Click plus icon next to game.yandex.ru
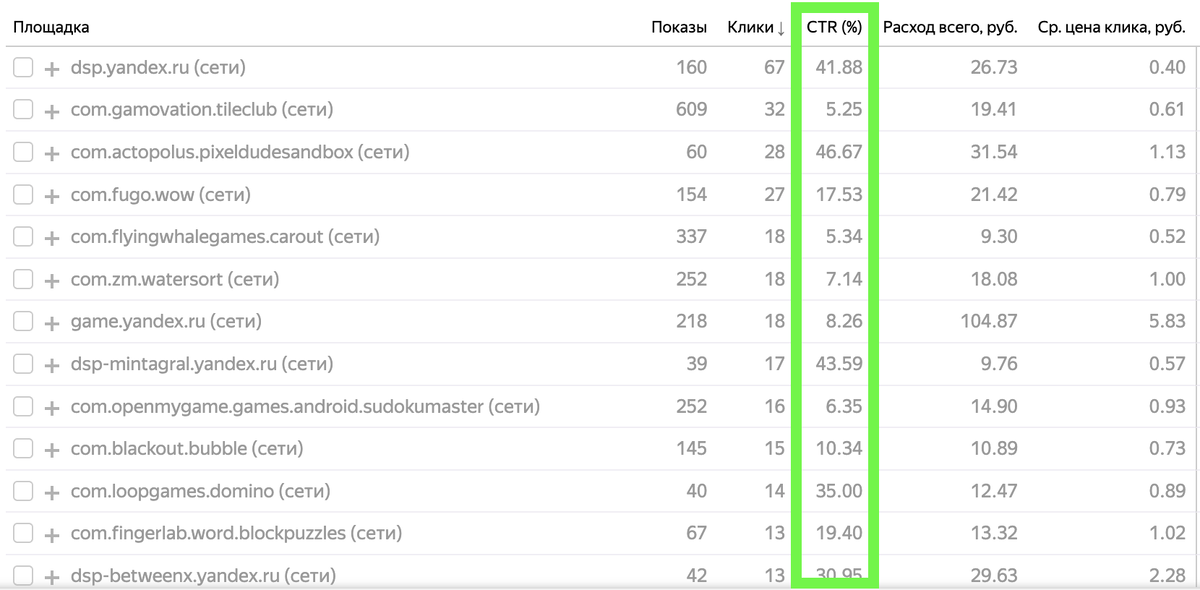 coord(52,323)
